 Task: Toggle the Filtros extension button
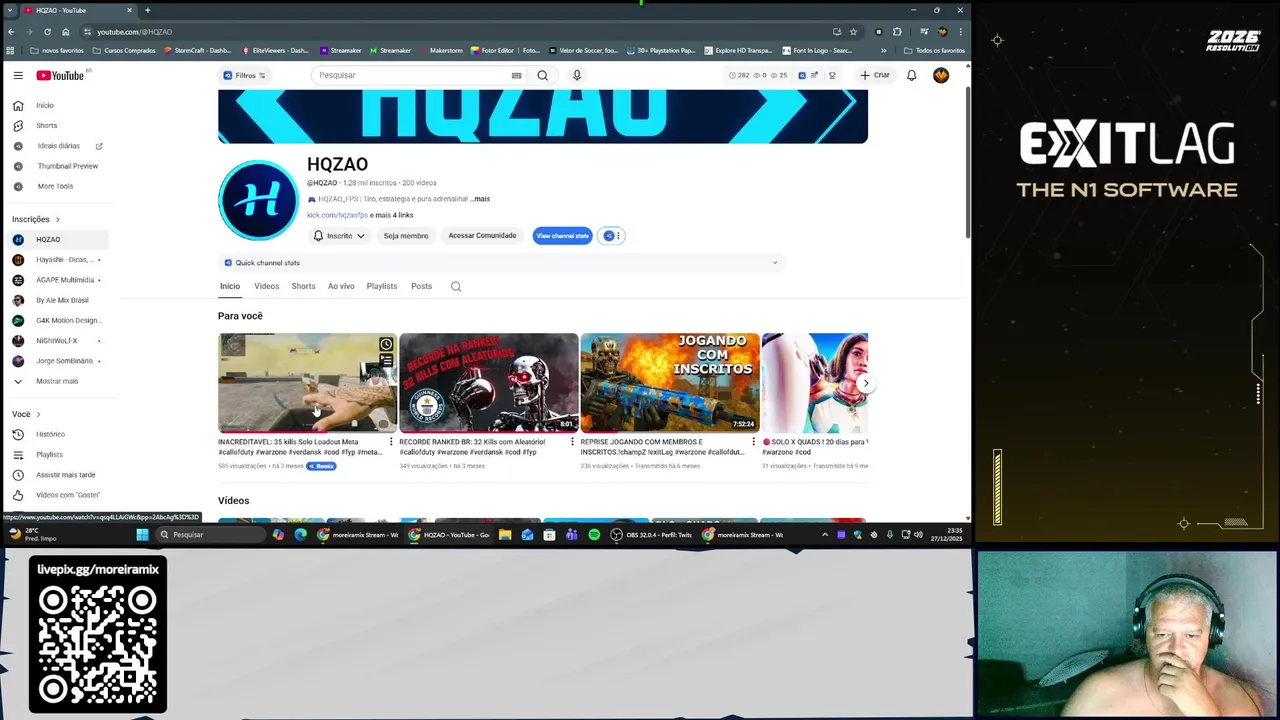tap(245, 75)
